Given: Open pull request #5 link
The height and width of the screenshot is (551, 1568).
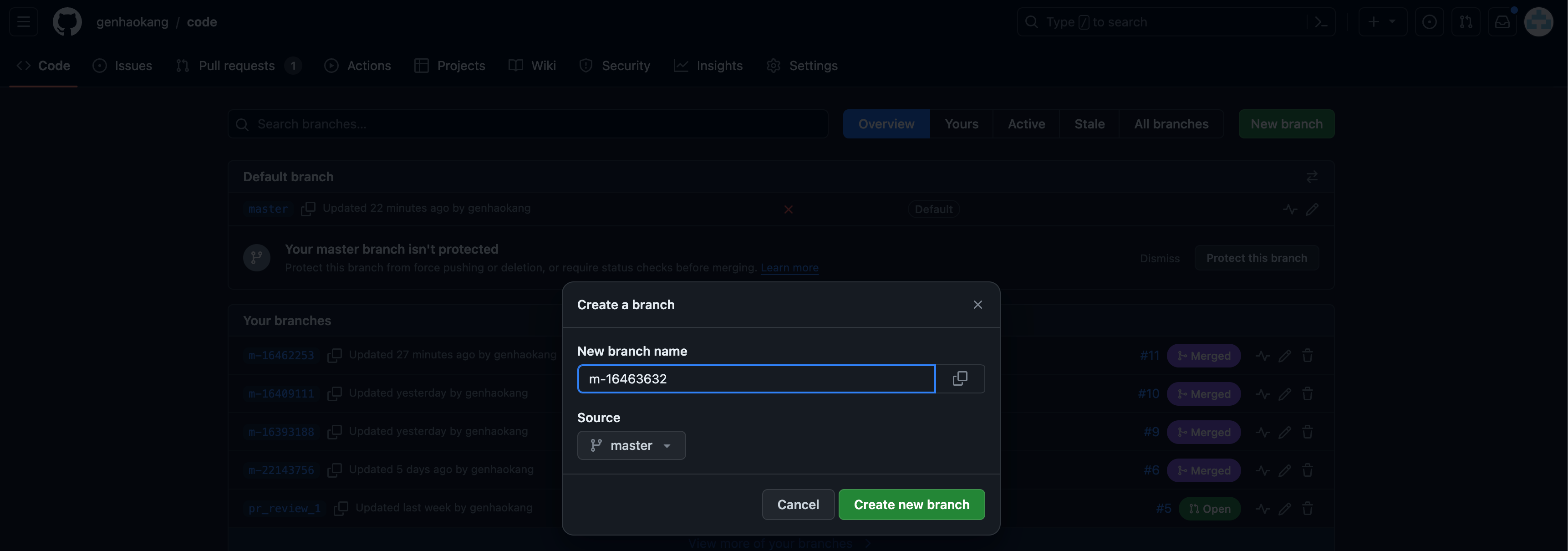Looking at the screenshot, I should point(1163,508).
